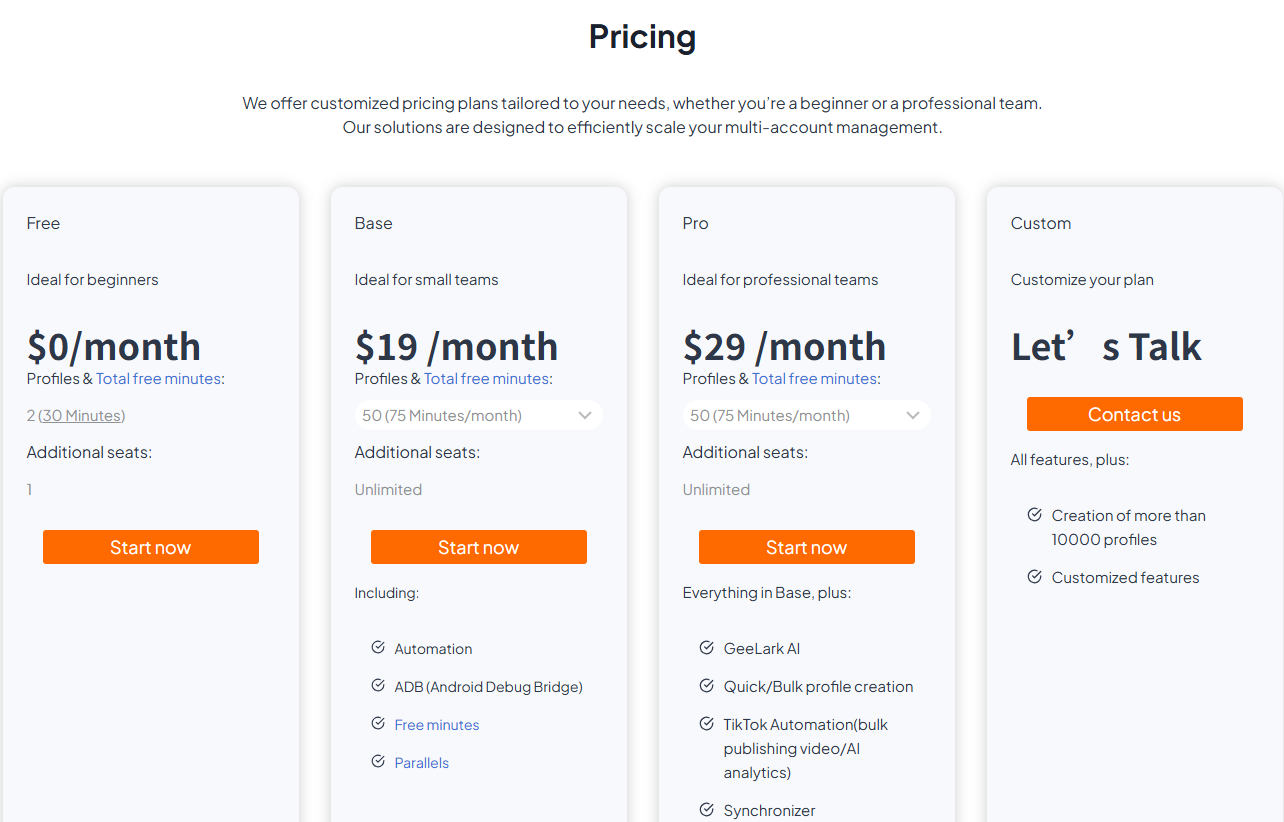Click the chevron arrow in Base plan selector
The image size is (1284, 822).
[x=585, y=415]
